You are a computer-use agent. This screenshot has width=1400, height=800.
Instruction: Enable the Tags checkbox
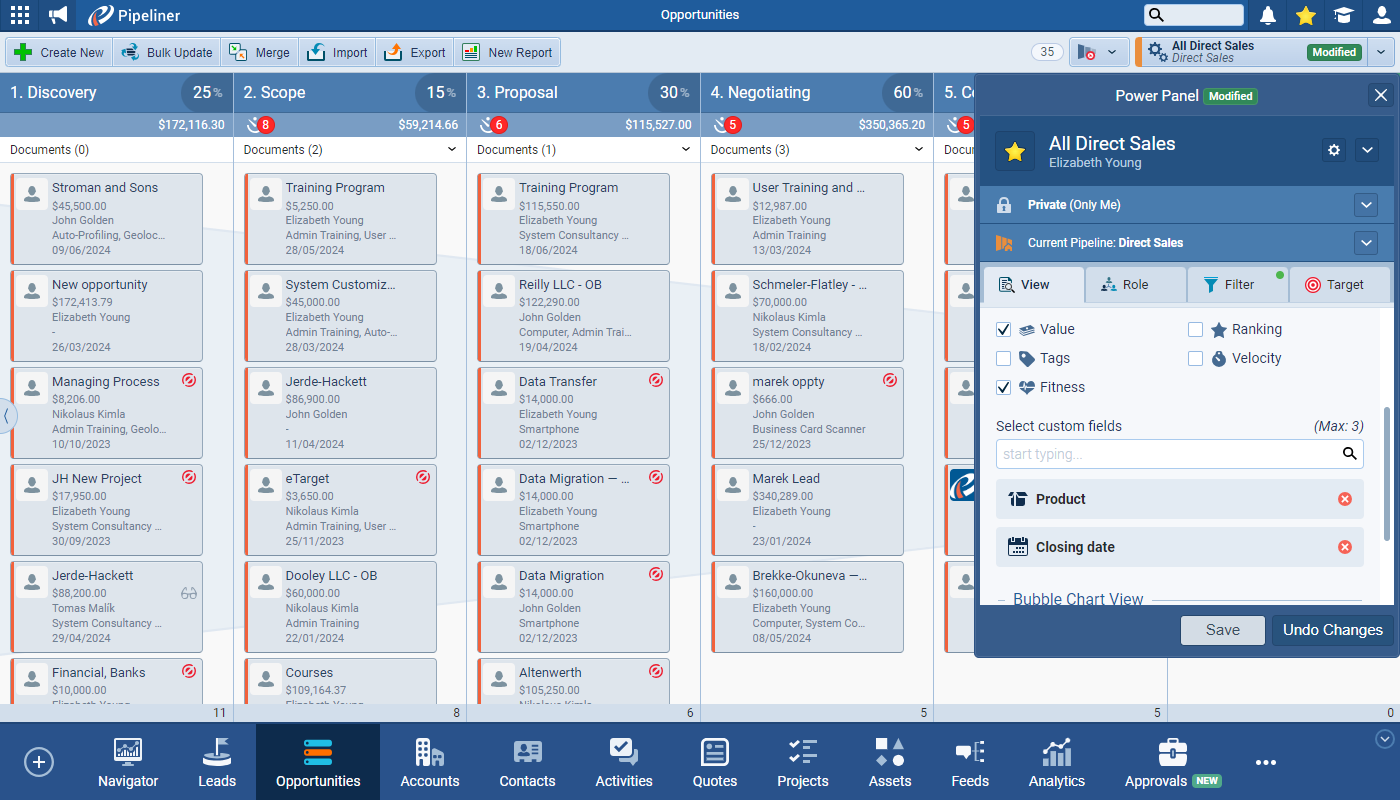coord(1004,358)
